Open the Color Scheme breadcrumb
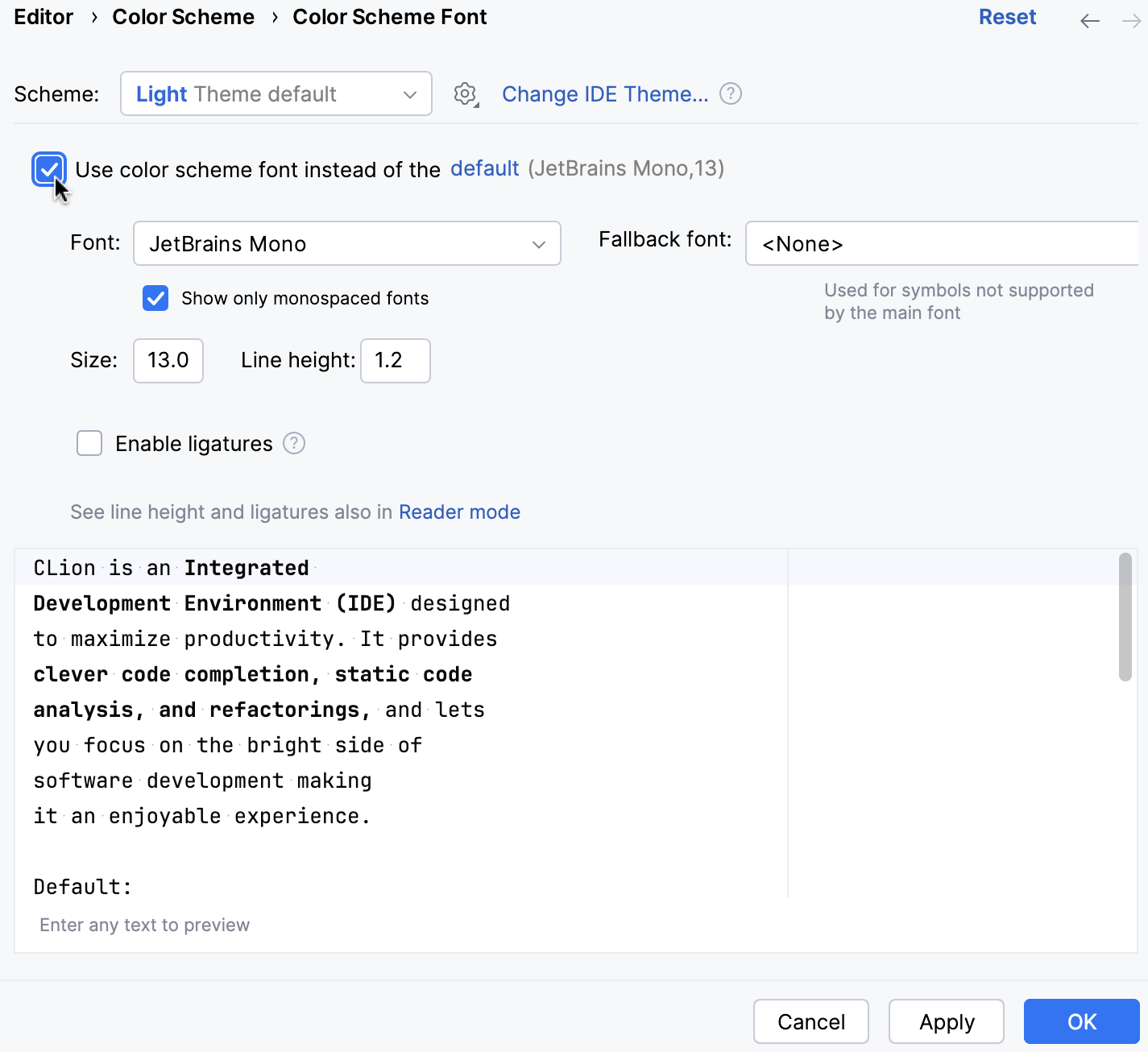The height and width of the screenshot is (1052, 1148). tap(183, 16)
